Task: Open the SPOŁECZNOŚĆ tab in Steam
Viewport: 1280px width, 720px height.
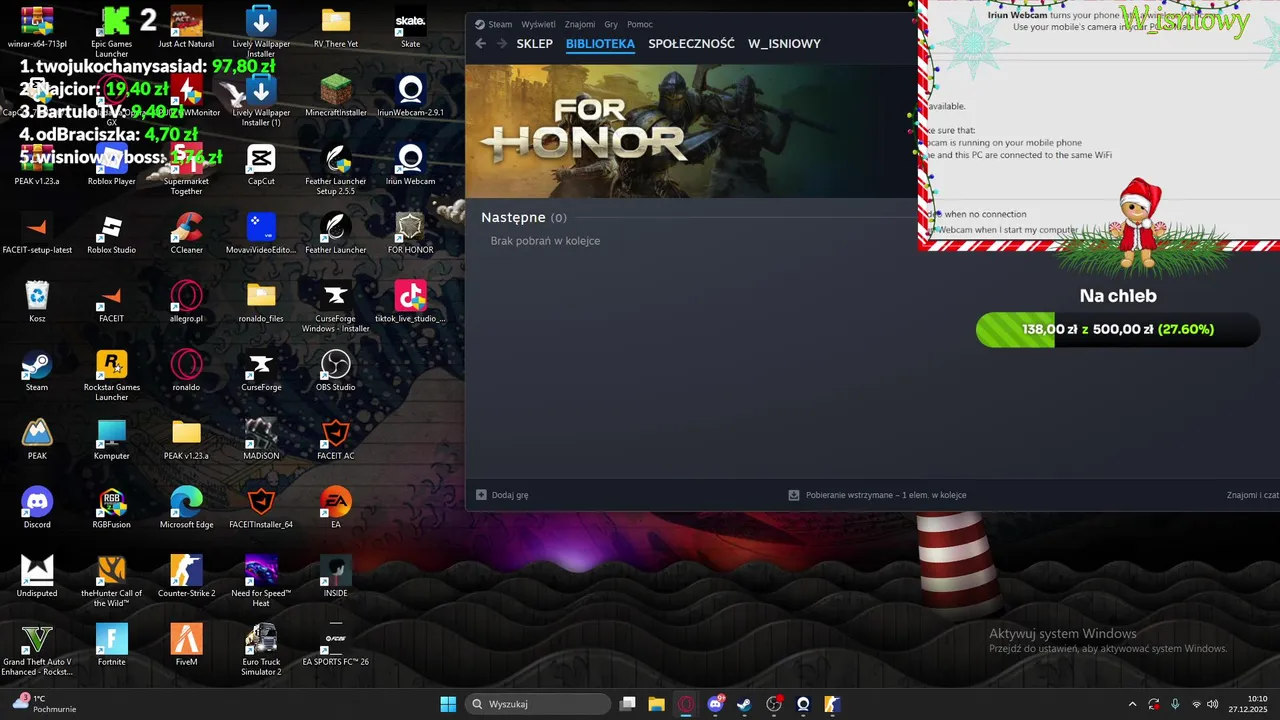Action: 691,44
